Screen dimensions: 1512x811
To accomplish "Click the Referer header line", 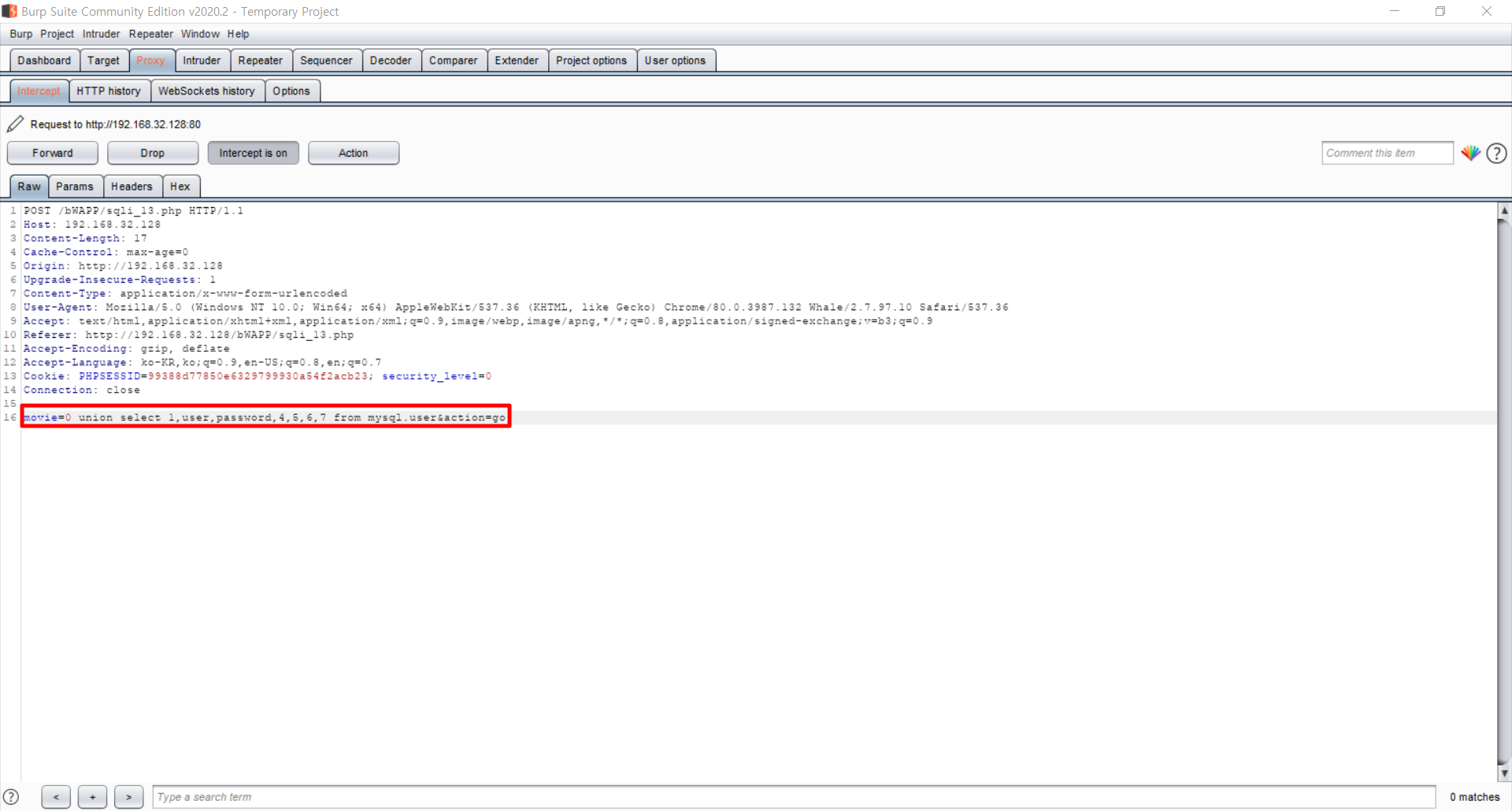I will [188, 335].
